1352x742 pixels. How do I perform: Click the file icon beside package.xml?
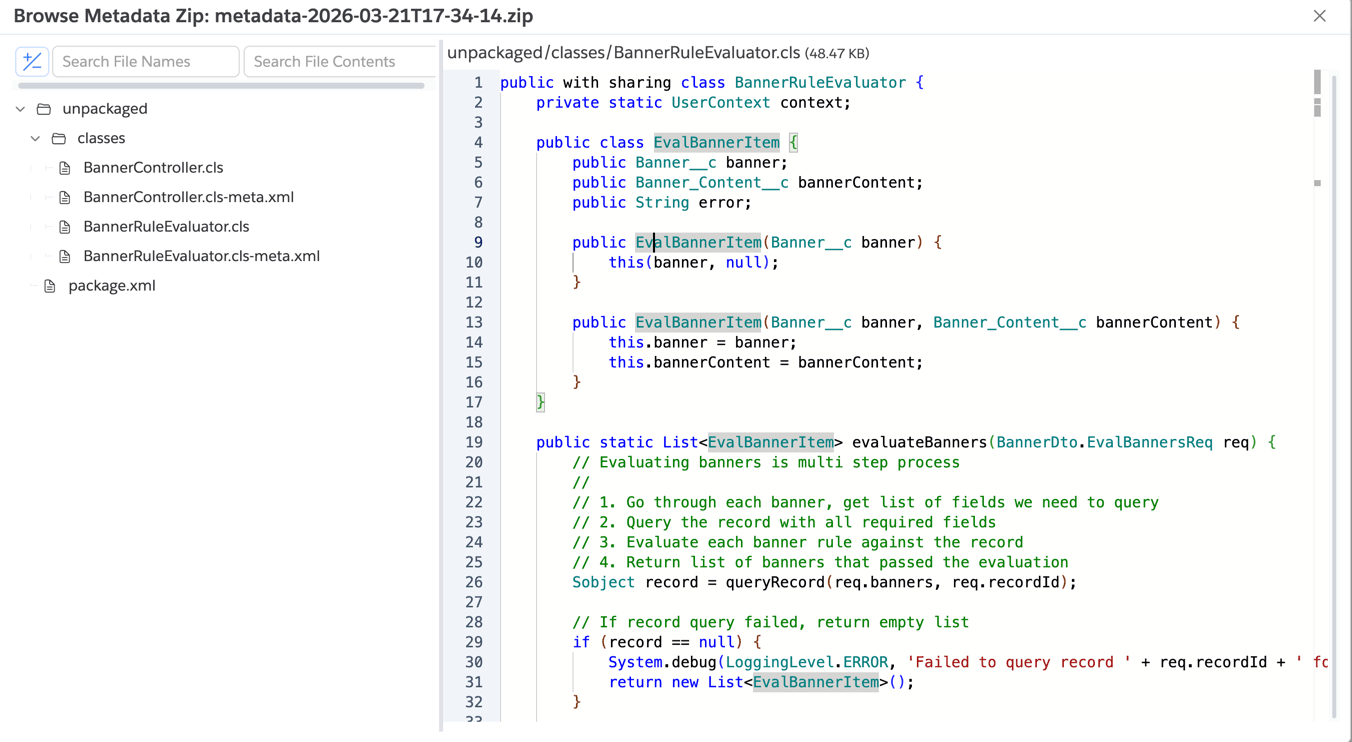pos(50,286)
